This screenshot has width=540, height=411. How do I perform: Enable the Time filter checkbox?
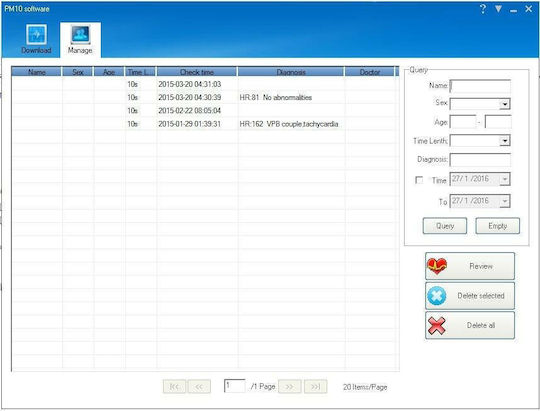[419, 180]
